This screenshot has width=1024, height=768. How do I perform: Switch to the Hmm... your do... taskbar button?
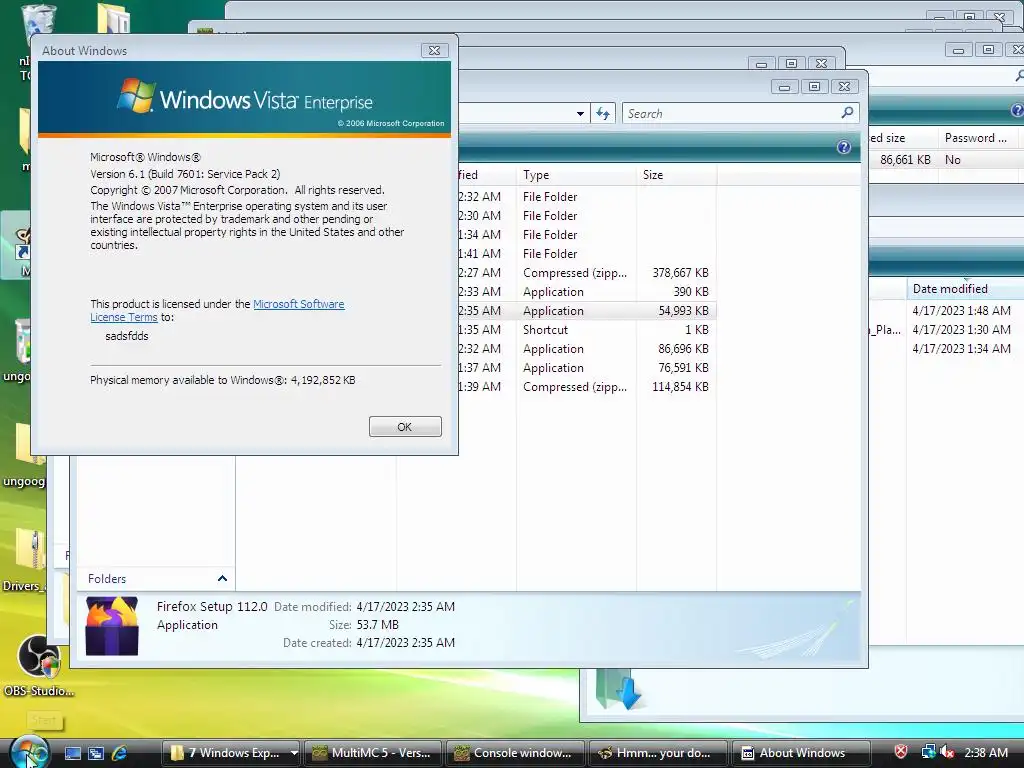click(658, 753)
